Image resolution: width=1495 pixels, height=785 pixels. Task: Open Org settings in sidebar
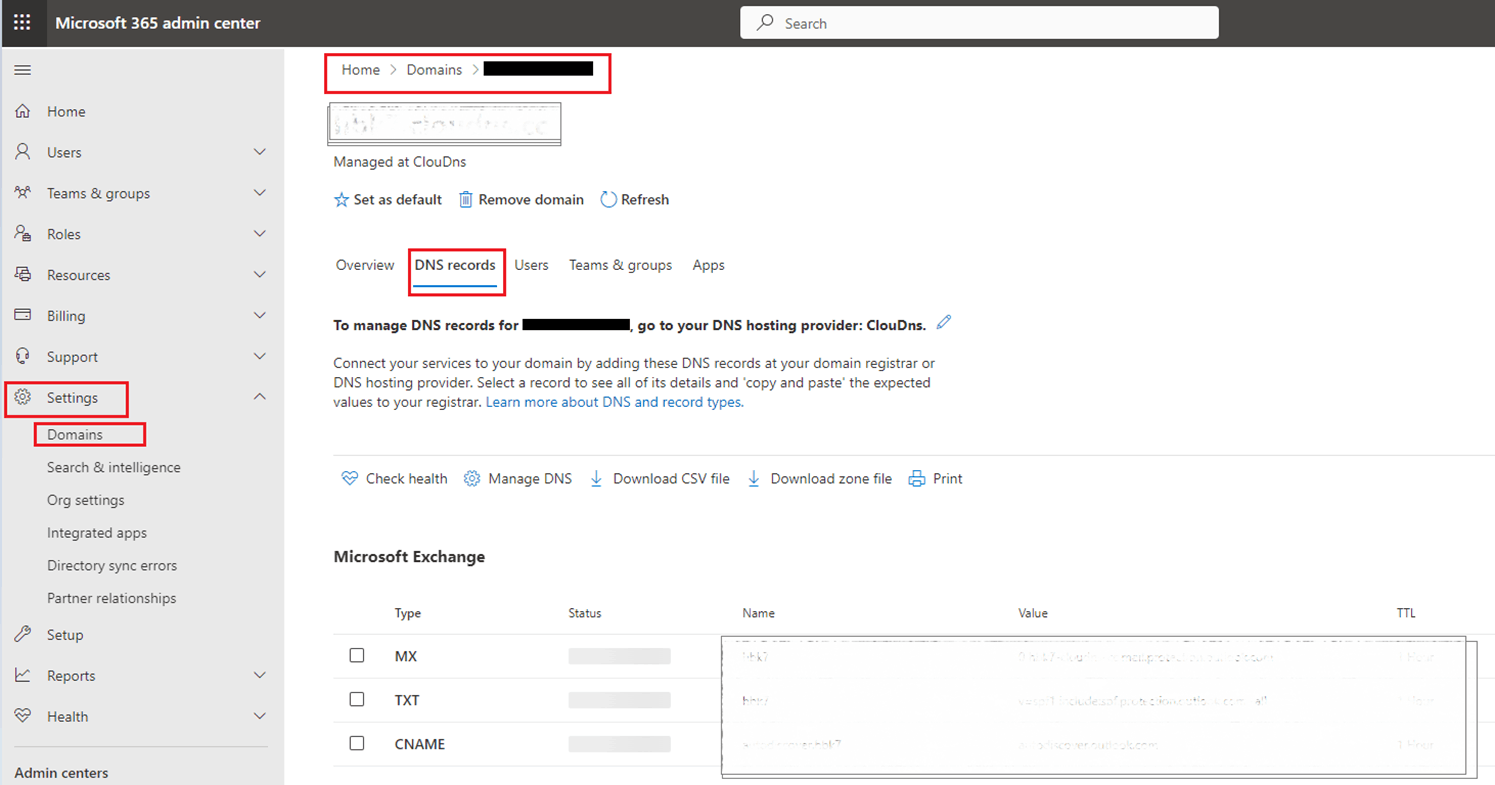pyautogui.click(x=86, y=500)
